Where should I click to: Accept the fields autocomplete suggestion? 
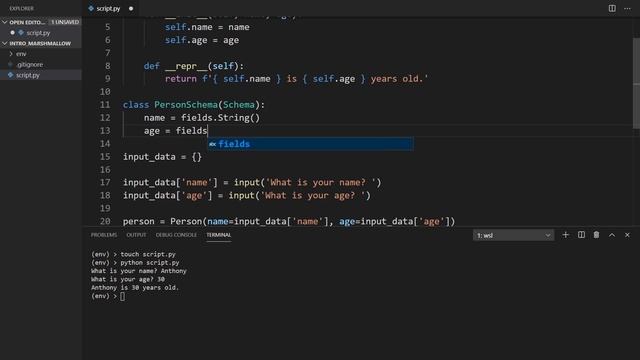pyautogui.click(x=310, y=144)
